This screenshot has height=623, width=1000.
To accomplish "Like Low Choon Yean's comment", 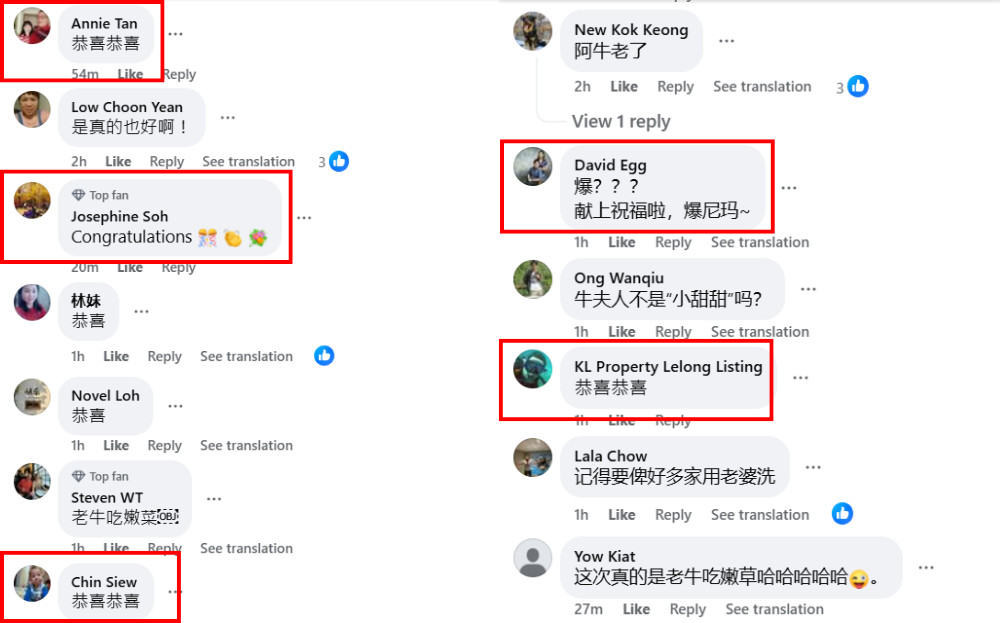I will 118,162.
